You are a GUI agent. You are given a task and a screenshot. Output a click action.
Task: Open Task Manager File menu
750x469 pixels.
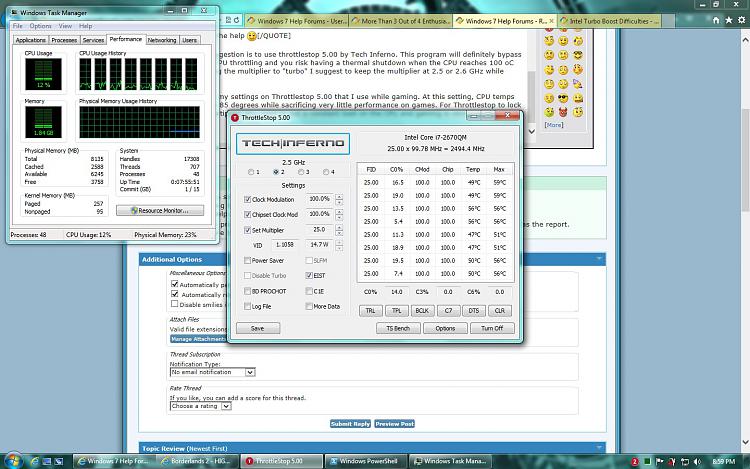[x=17, y=26]
